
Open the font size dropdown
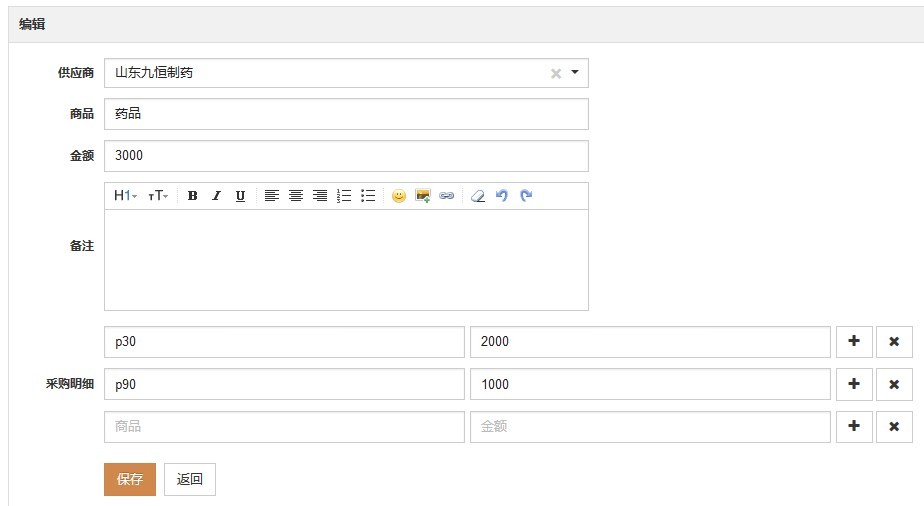point(158,196)
